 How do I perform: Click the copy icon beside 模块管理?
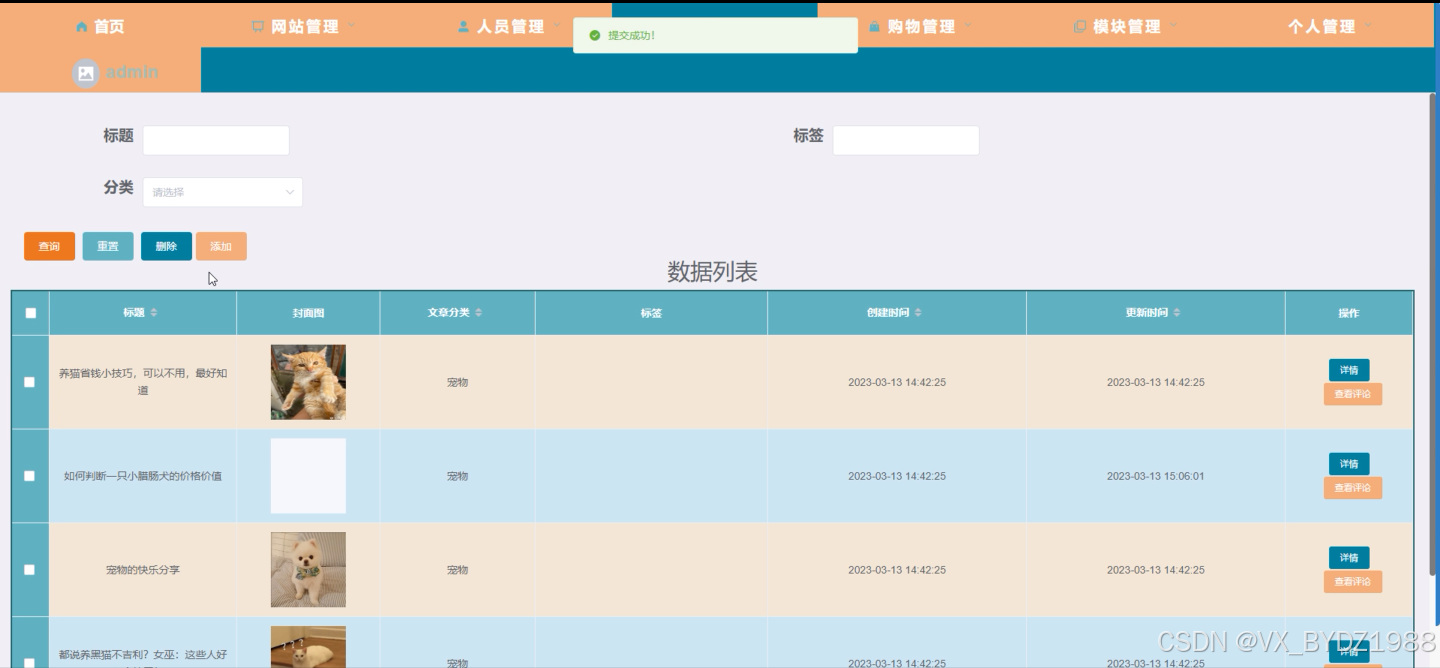1079,27
